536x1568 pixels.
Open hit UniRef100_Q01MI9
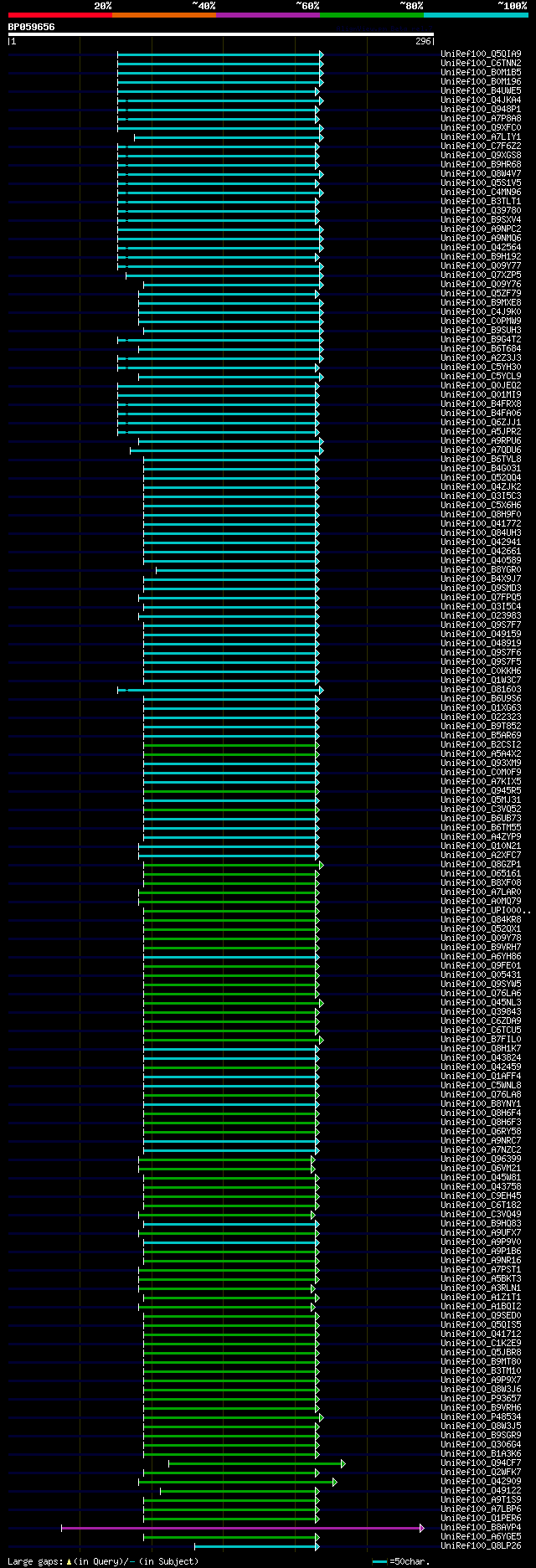(x=481, y=395)
